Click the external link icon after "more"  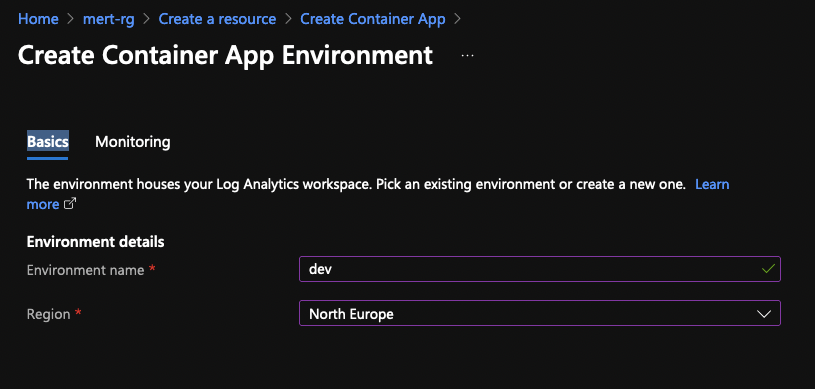click(x=70, y=204)
